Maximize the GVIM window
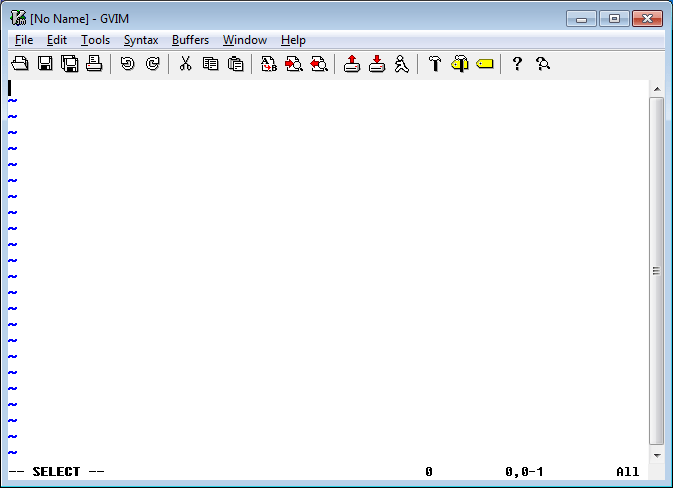 (x=614, y=19)
